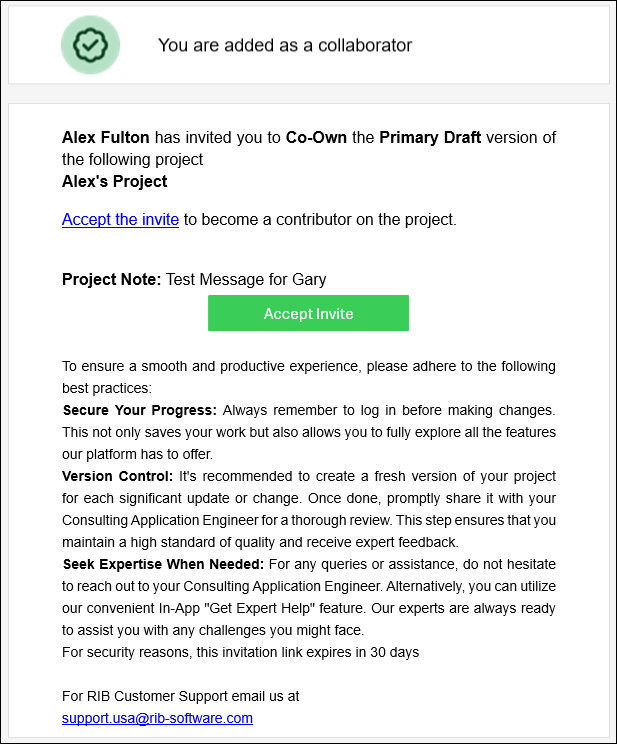Click the best practices intro sentence
This screenshot has width=617, height=744.
[x=308, y=377]
